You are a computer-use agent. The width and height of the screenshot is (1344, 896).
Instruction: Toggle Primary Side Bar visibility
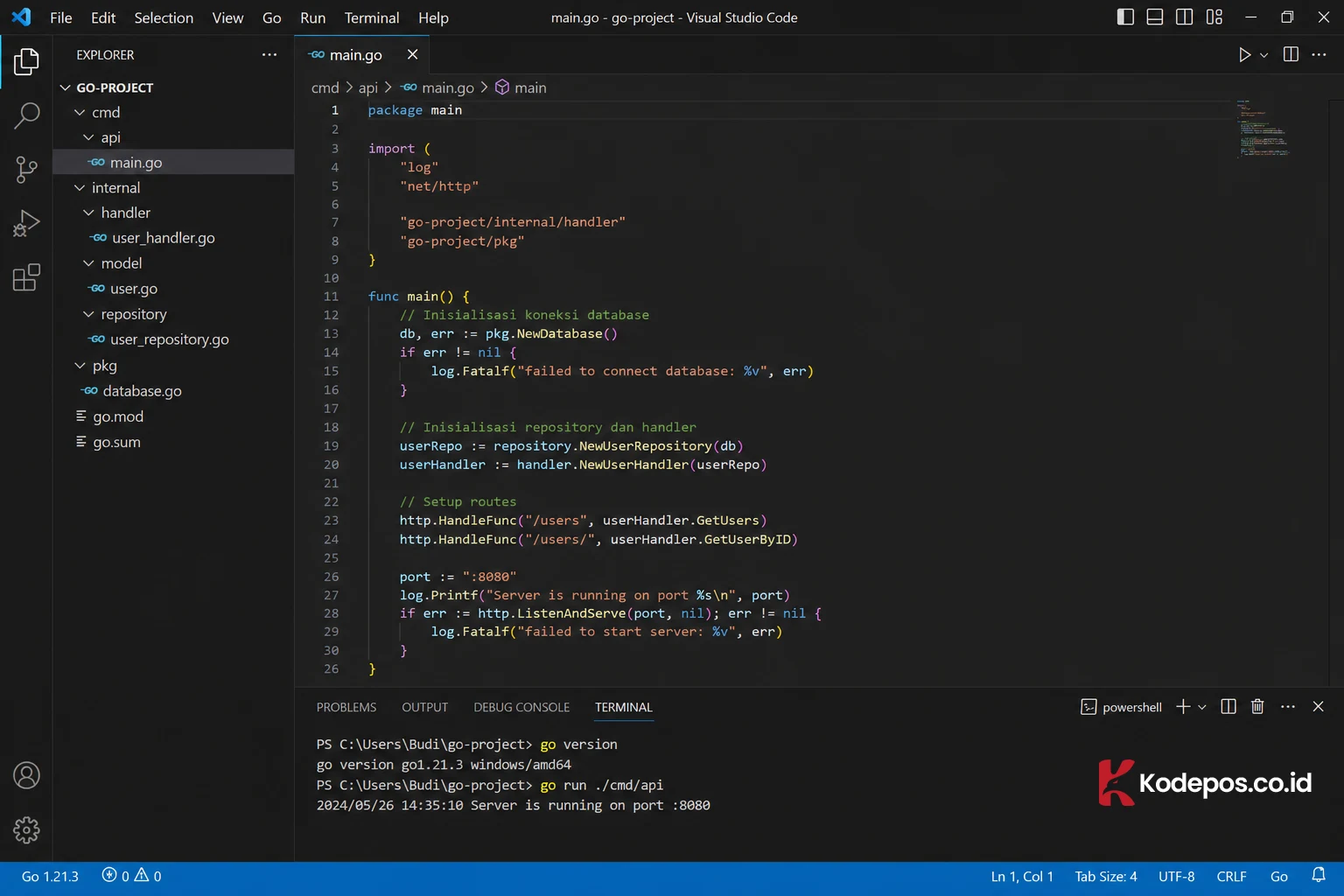[1125, 17]
